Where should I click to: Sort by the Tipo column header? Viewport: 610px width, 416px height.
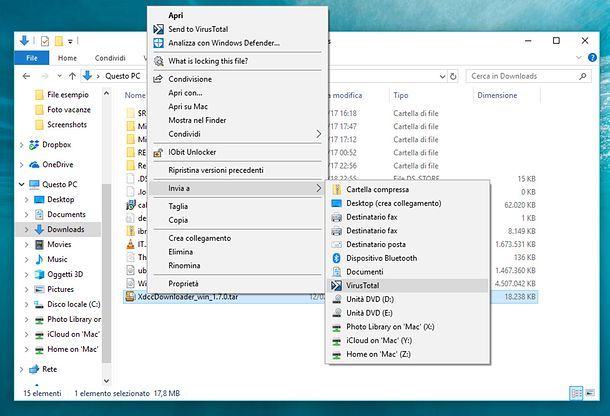coord(401,95)
